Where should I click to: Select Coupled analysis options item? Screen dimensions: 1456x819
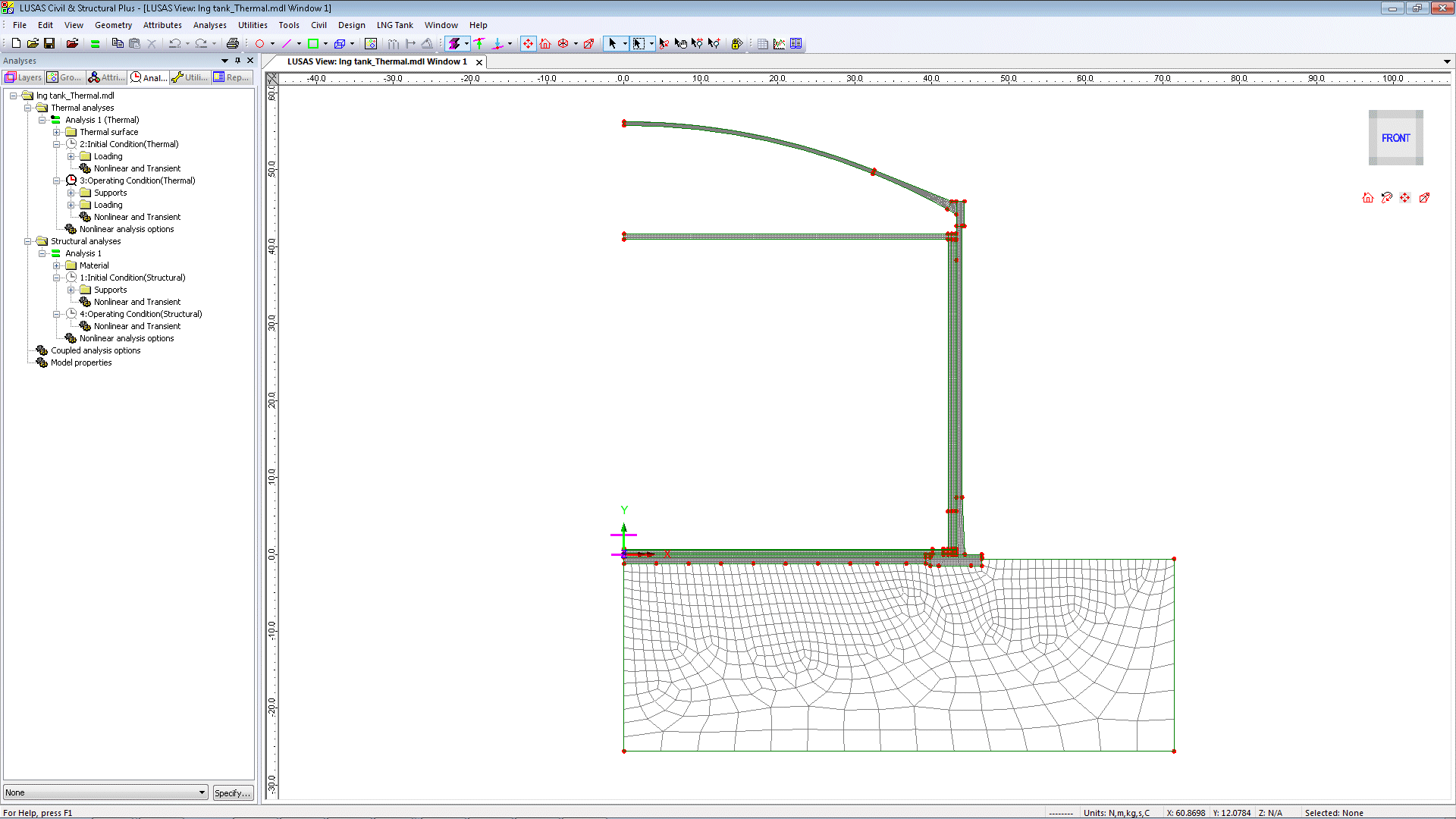(96, 350)
